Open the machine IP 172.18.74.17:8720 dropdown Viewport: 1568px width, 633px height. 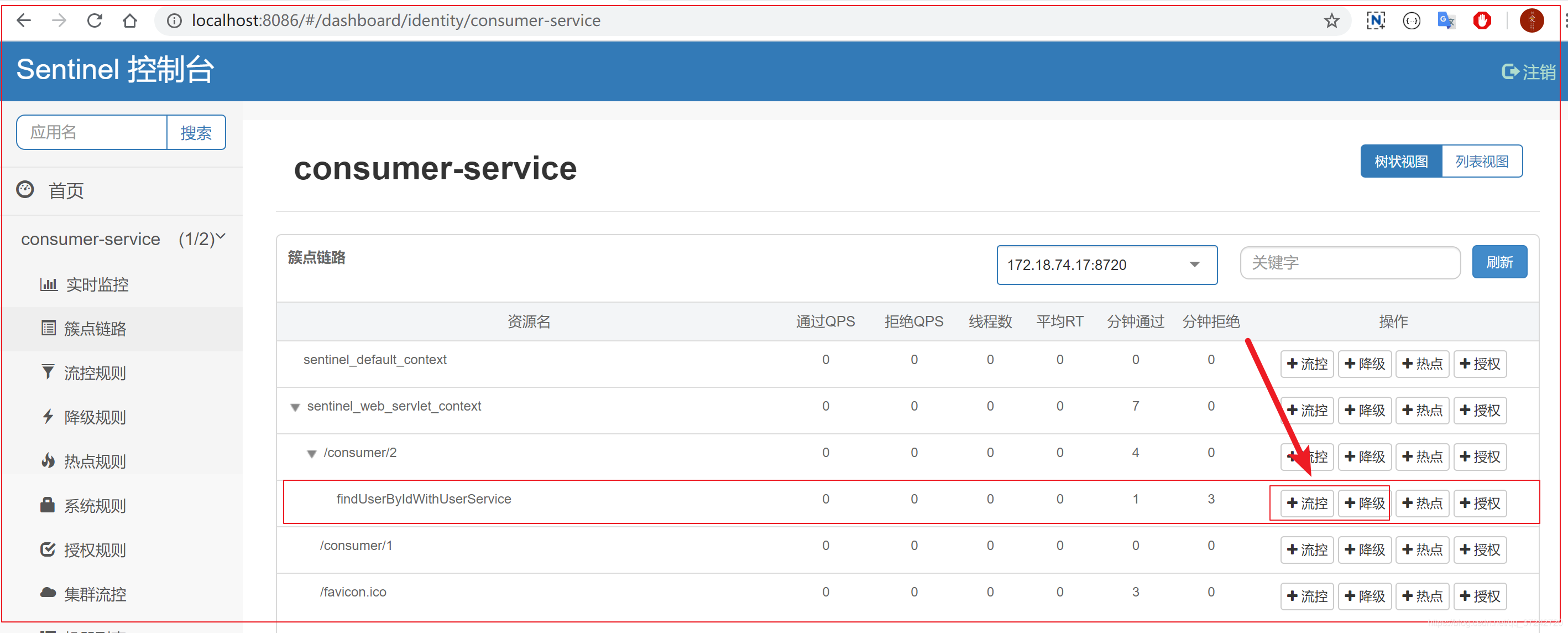1106,265
